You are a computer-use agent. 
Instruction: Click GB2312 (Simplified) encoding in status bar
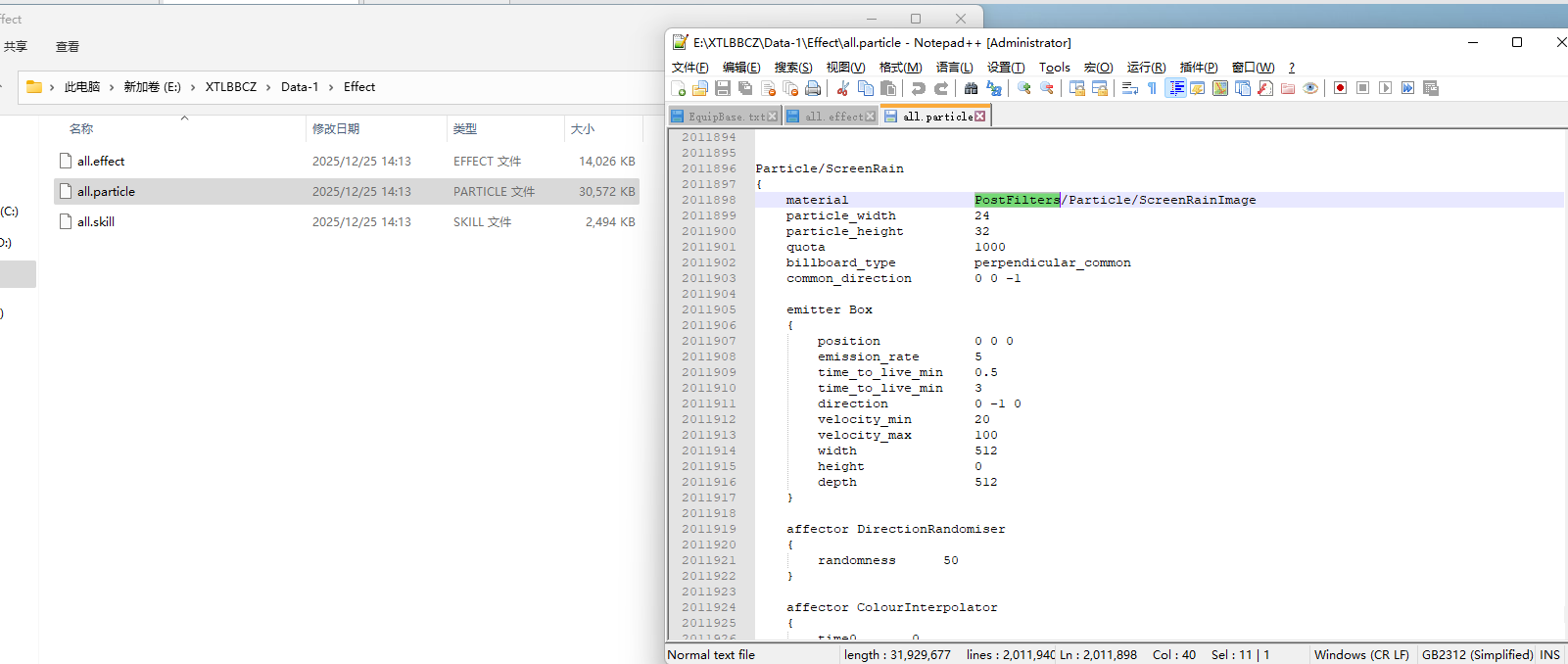(1477, 654)
